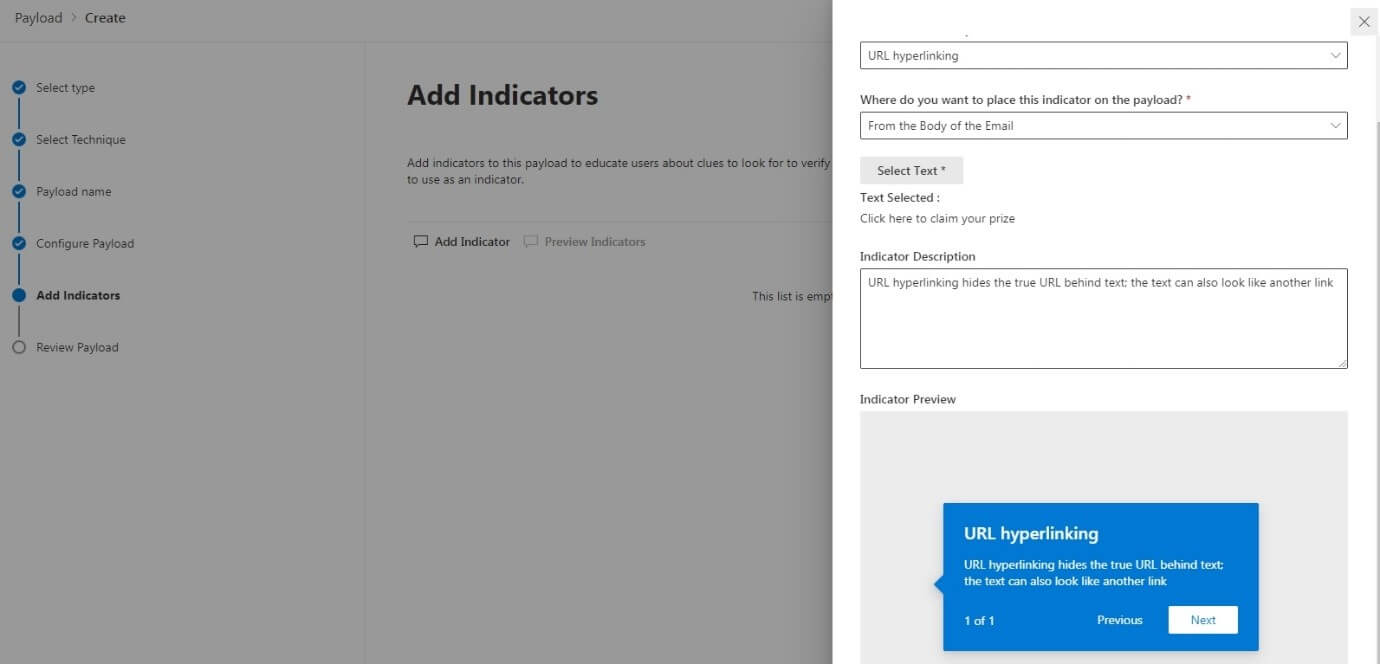
Task: Open the Add Indicator icon
Action: pos(422,241)
